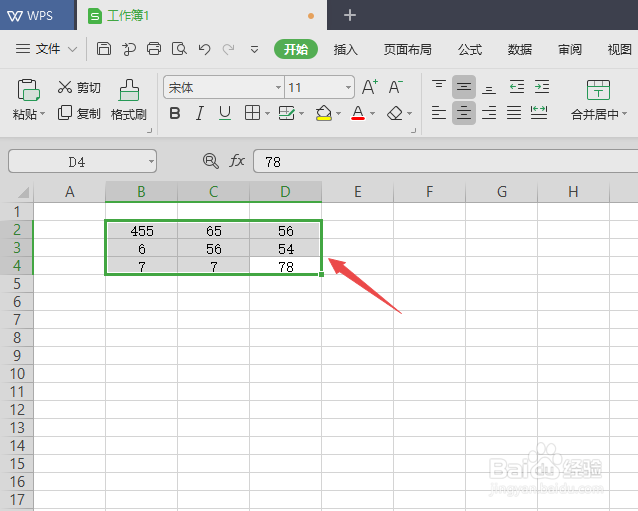Toggle justify alignment
Viewport: 638px width, 511px height.
coord(514,113)
